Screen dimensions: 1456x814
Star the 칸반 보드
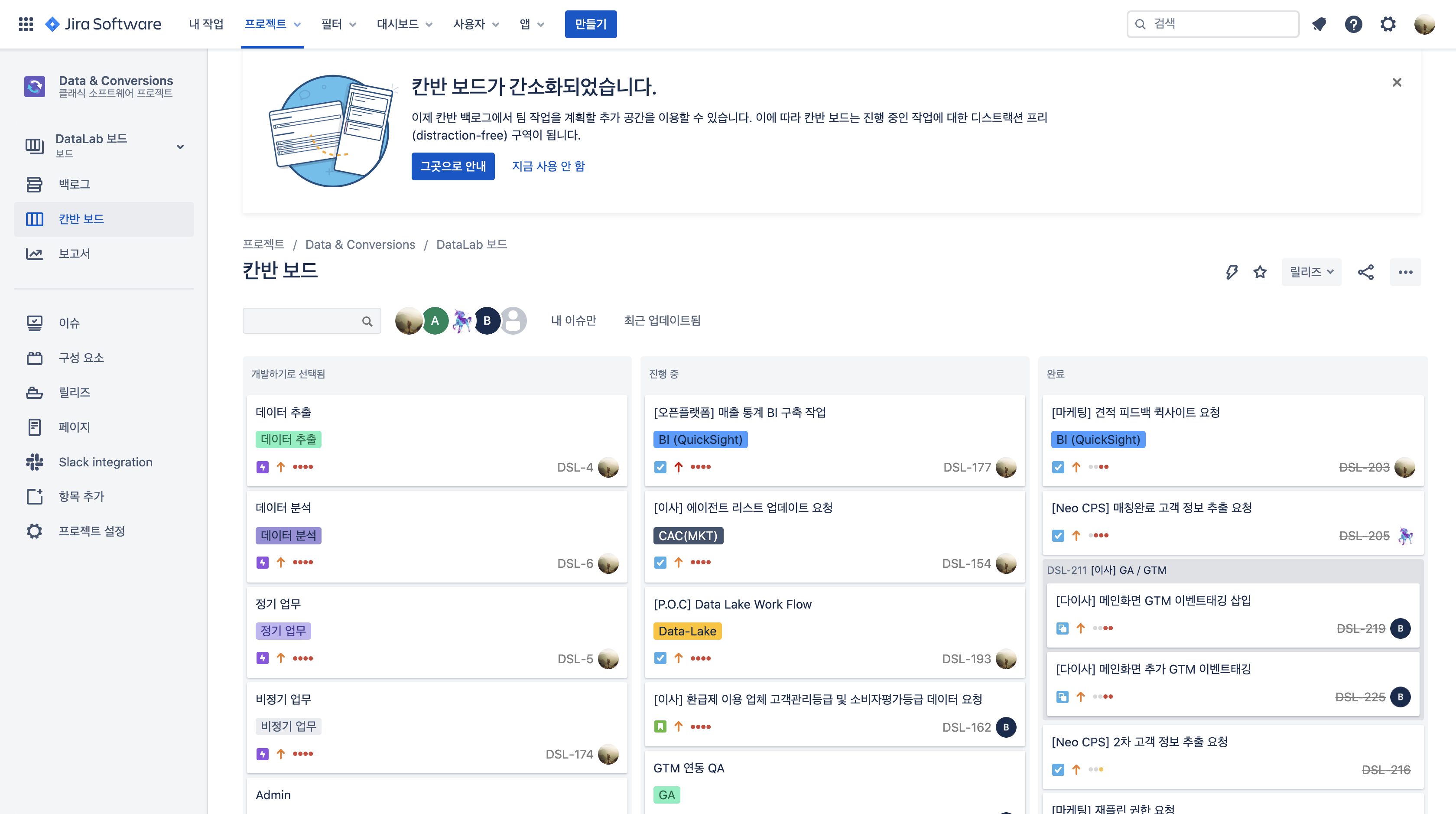click(1260, 272)
